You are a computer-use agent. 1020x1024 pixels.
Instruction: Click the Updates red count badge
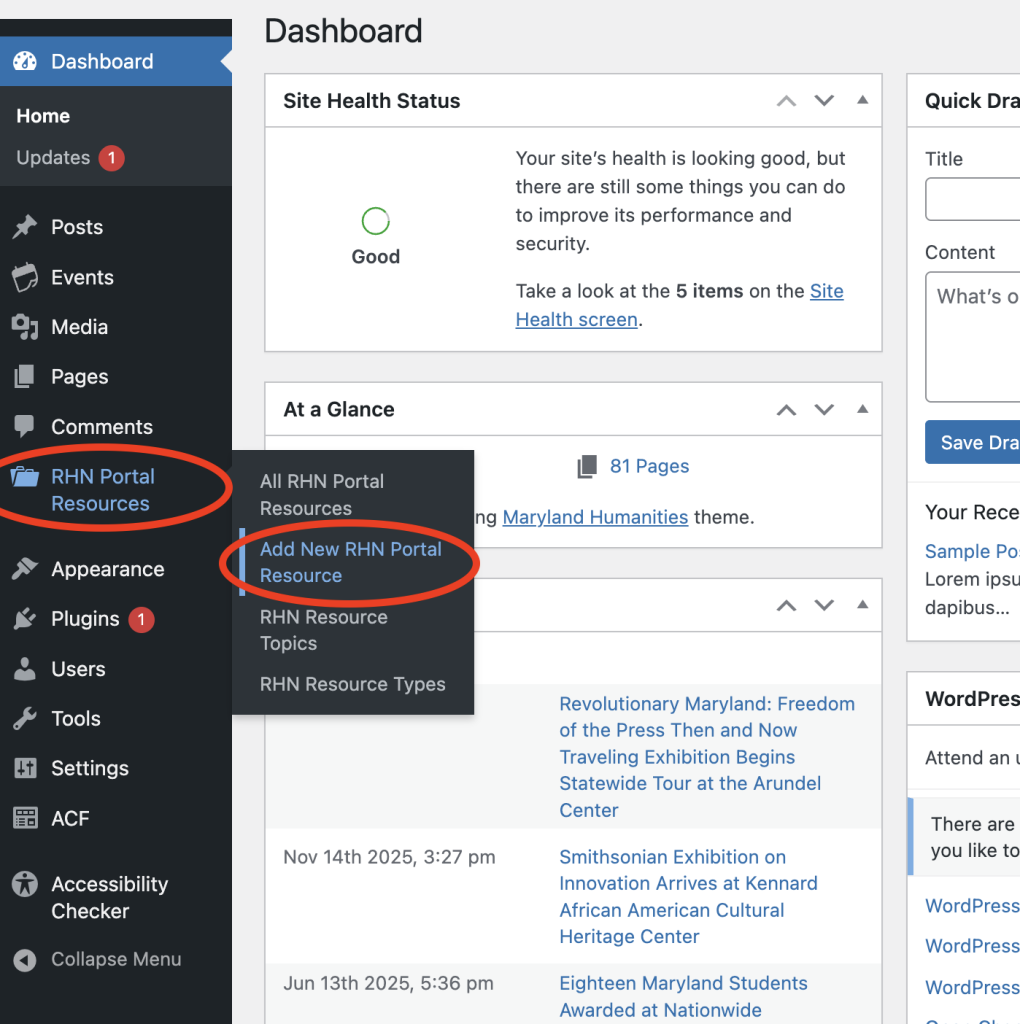(x=112, y=157)
